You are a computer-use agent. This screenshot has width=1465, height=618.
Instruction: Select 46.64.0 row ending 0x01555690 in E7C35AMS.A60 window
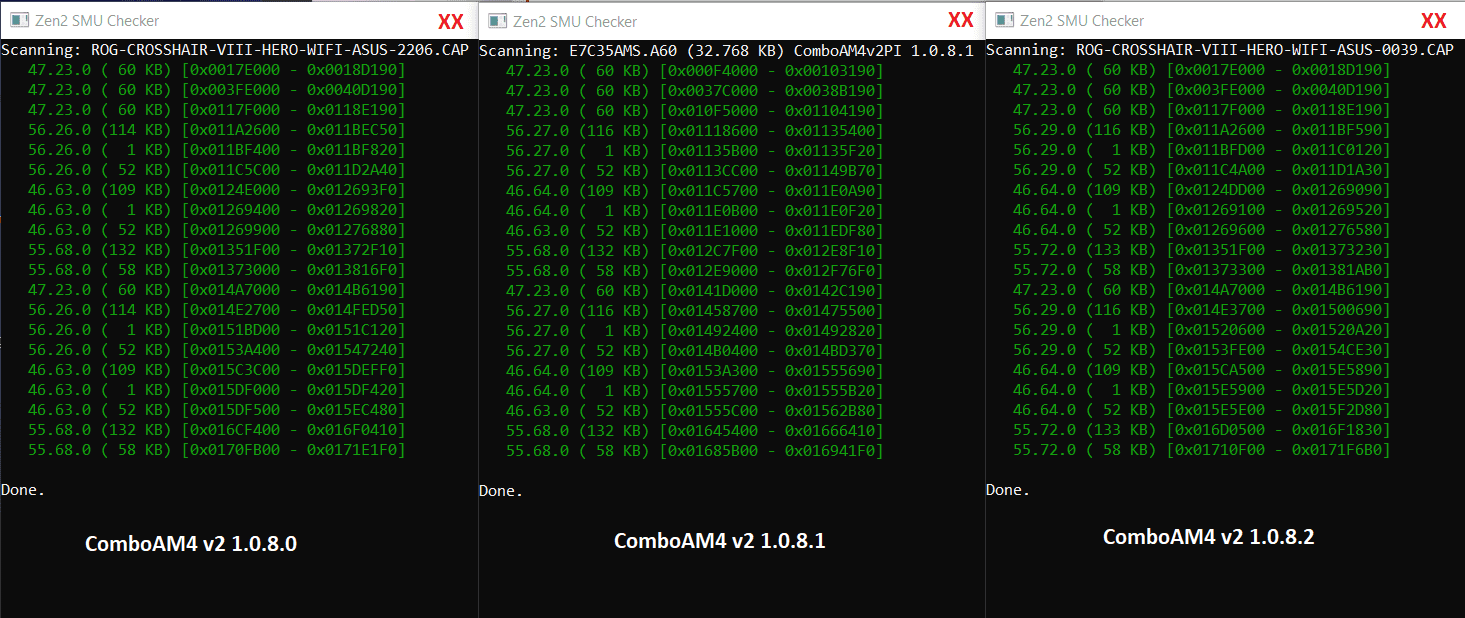695,371
